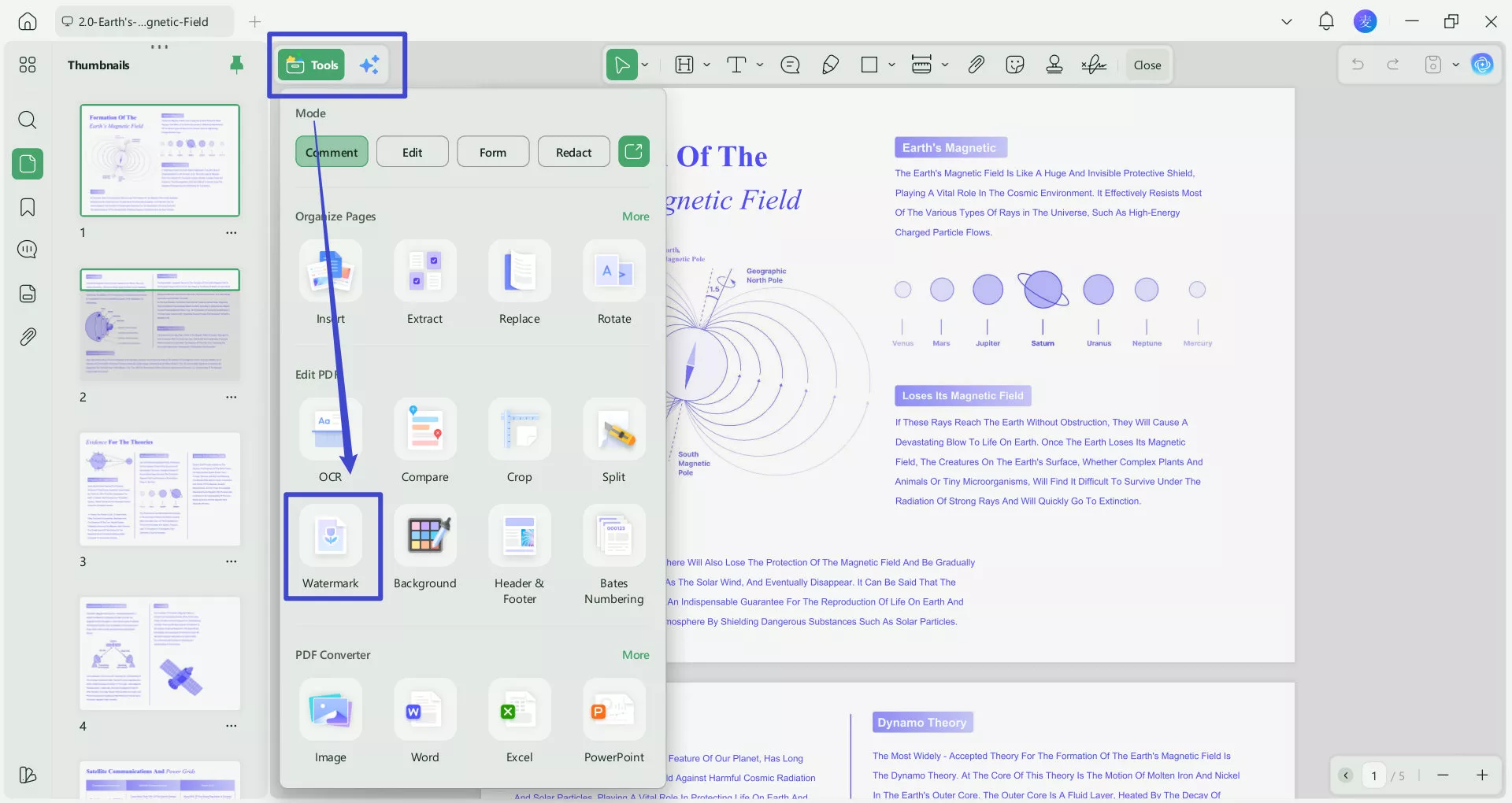Expand the measure tool dropdown
Image resolution: width=1512 pixels, height=803 pixels.
(945, 65)
